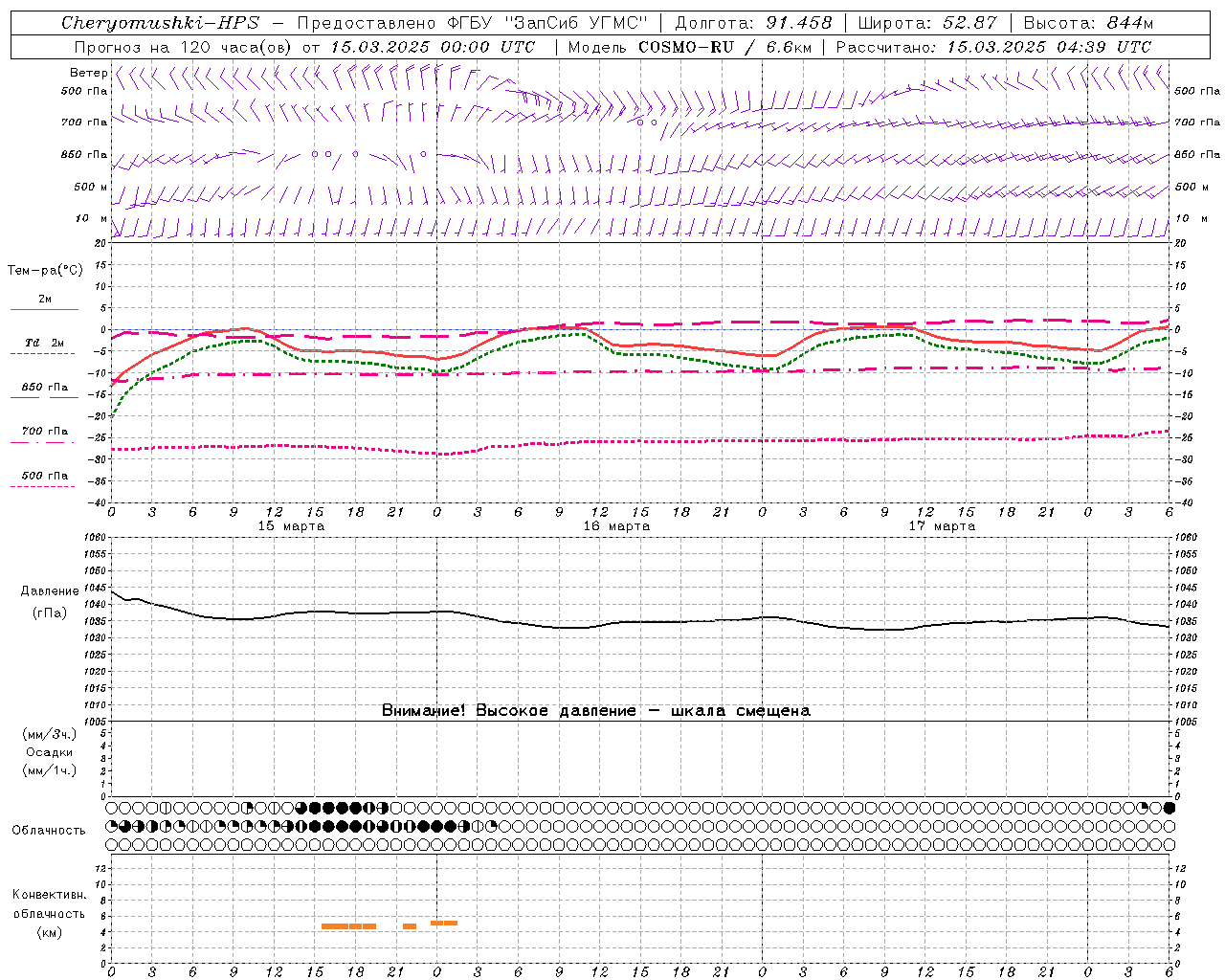Click the 'Конвективн.' convective cloud label

coord(49,895)
